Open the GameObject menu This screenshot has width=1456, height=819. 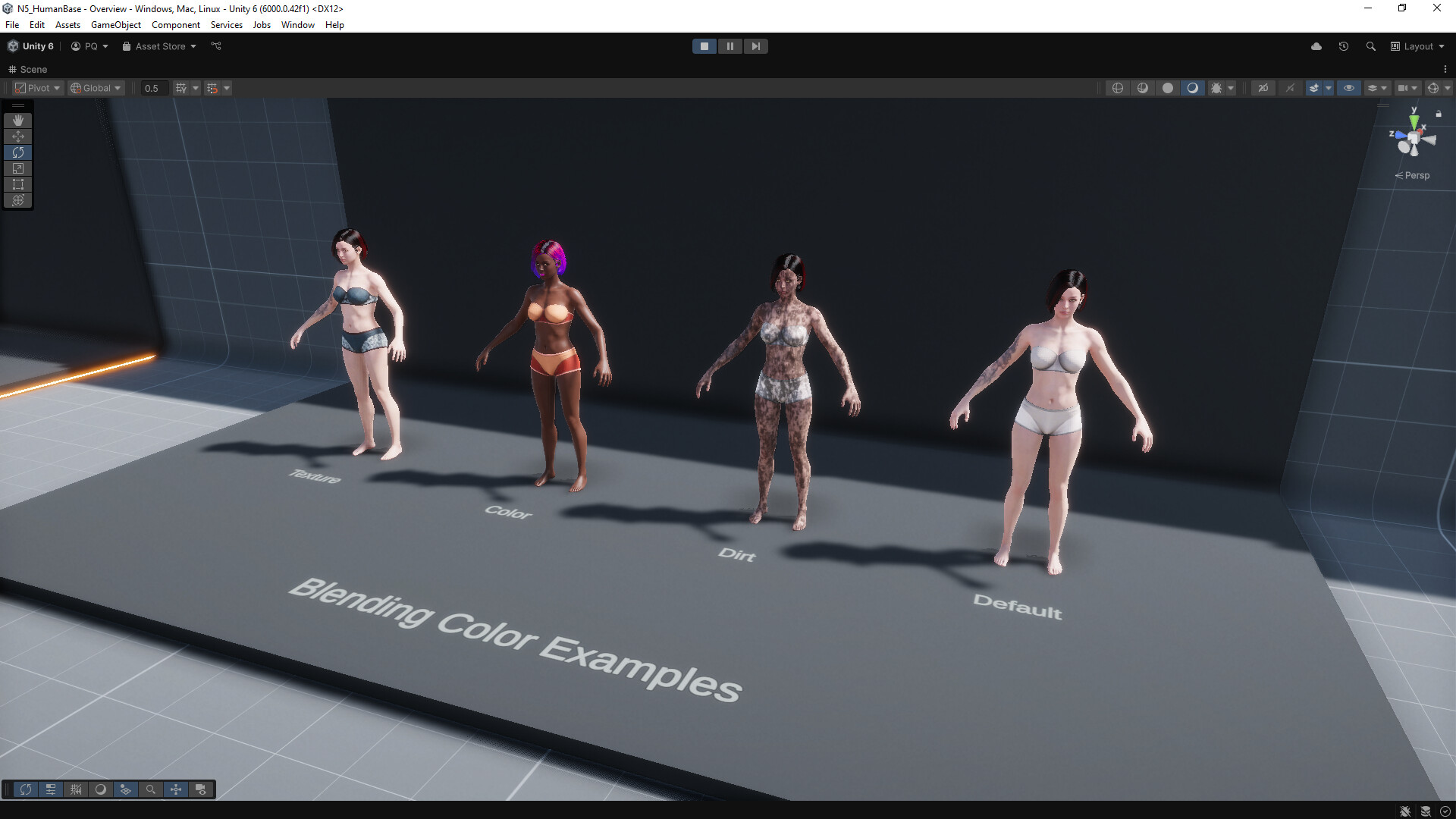[115, 25]
